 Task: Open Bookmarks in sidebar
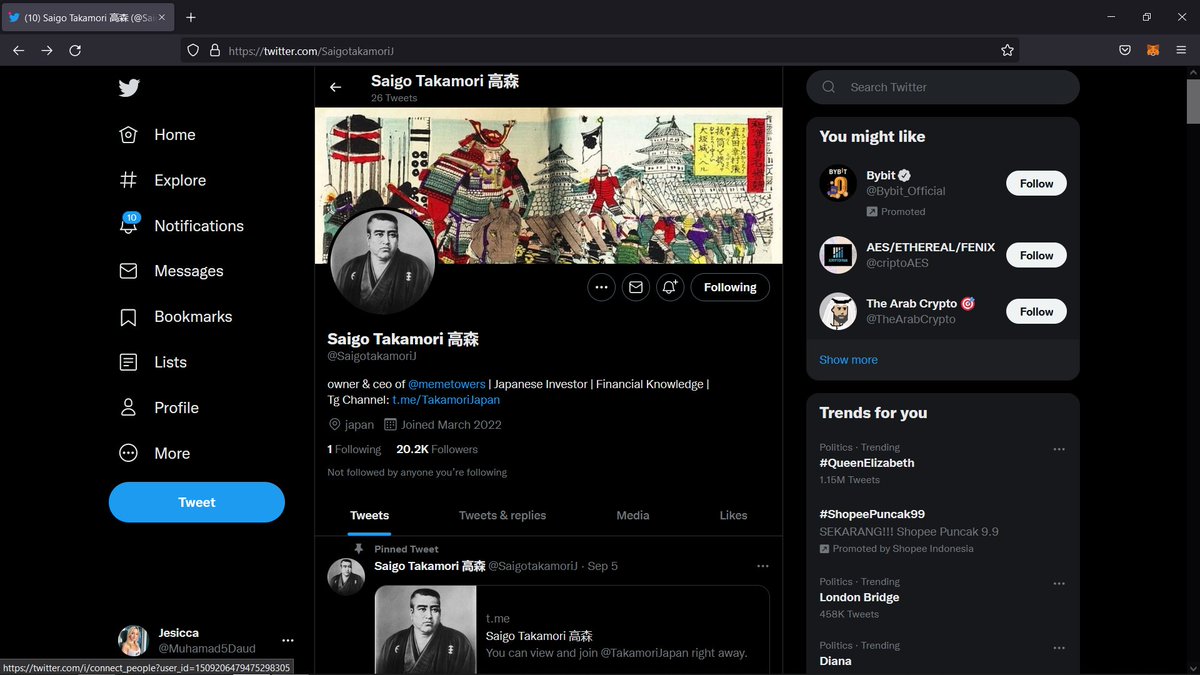(175, 317)
